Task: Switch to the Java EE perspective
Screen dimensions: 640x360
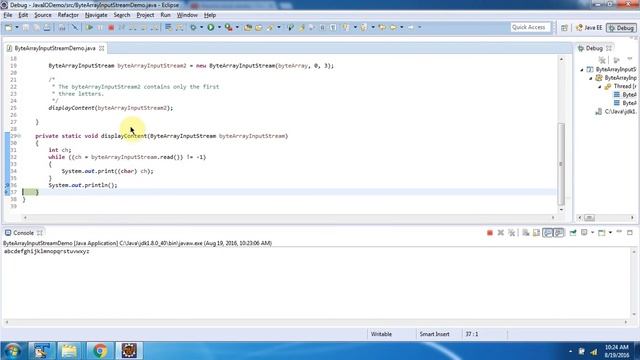Action: 589,28
